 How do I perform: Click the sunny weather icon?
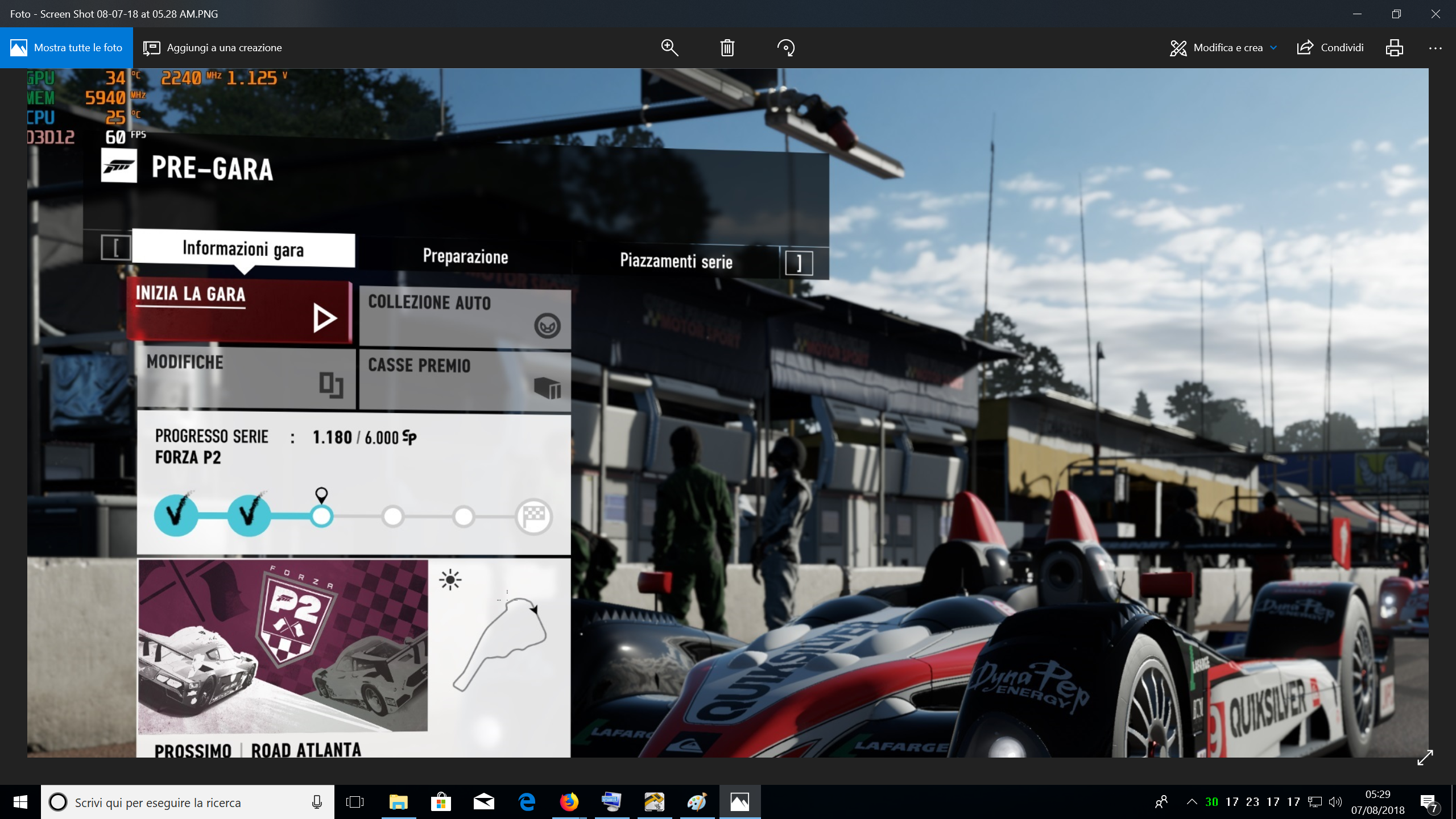[x=450, y=580]
